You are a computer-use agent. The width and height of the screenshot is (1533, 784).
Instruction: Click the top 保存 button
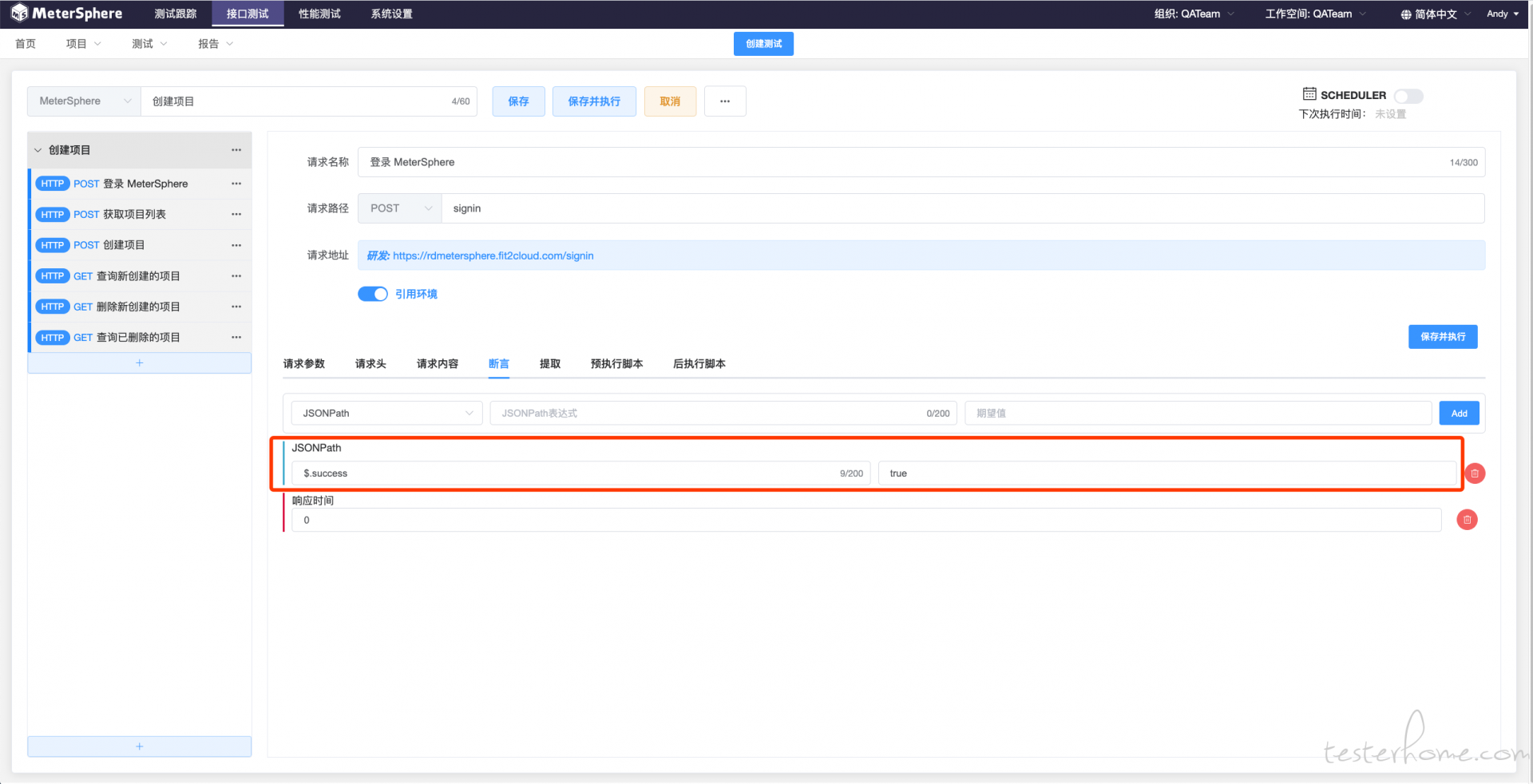519,101
